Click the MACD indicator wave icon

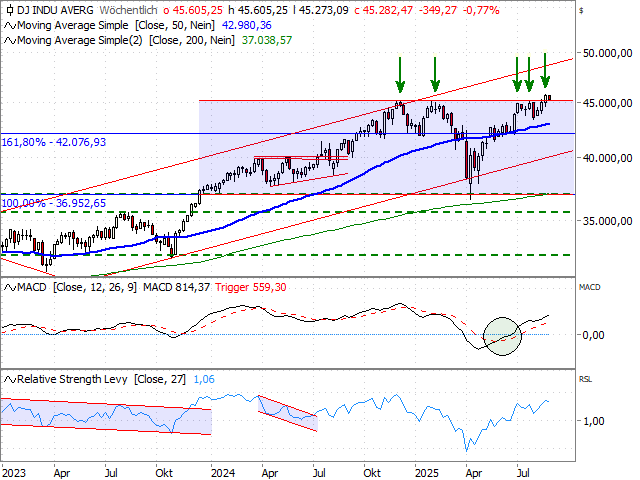point(10,288)
